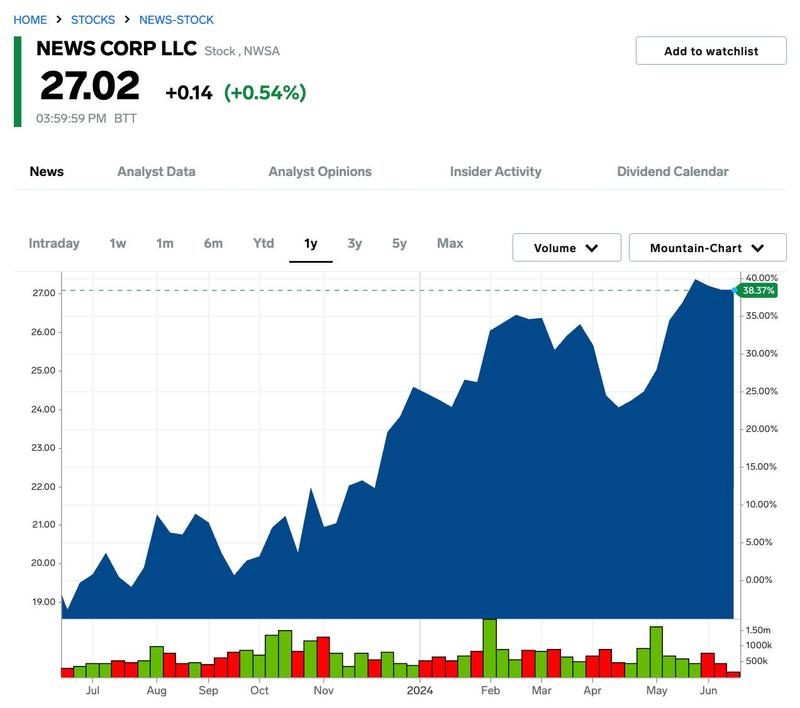Open the Dividend Calendar tab

[672, 171]
